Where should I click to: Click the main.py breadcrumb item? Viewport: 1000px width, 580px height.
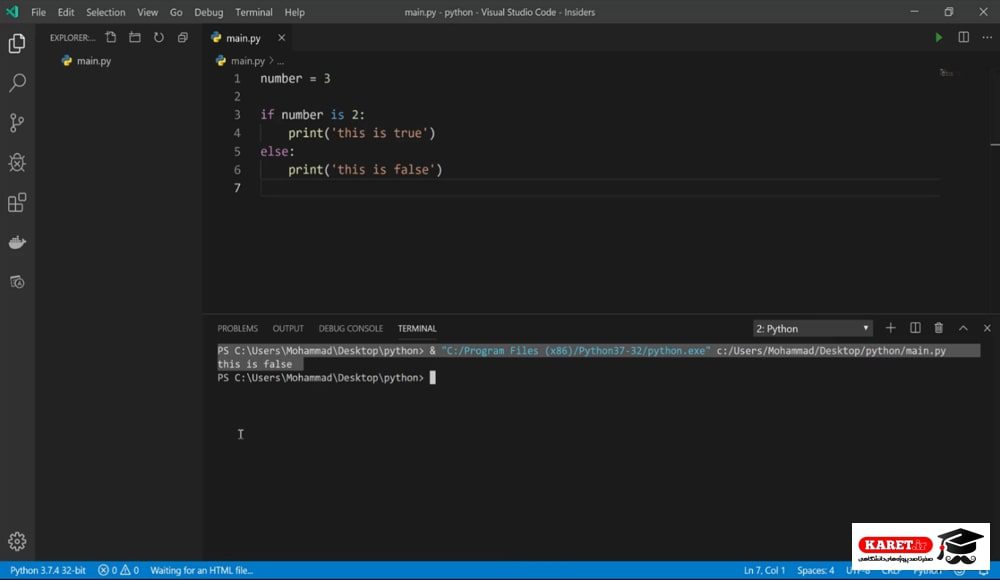pos(247,61)
